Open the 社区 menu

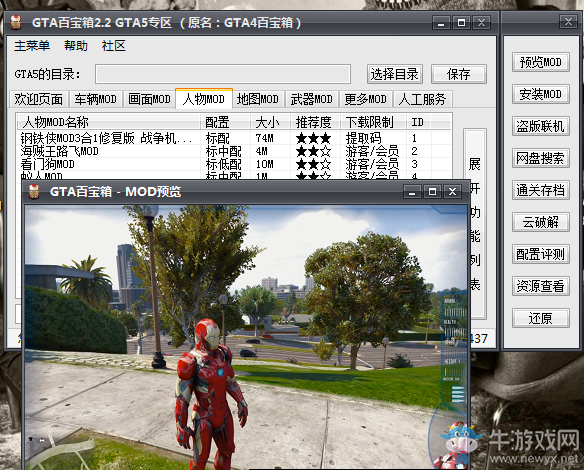coord(114,46)
